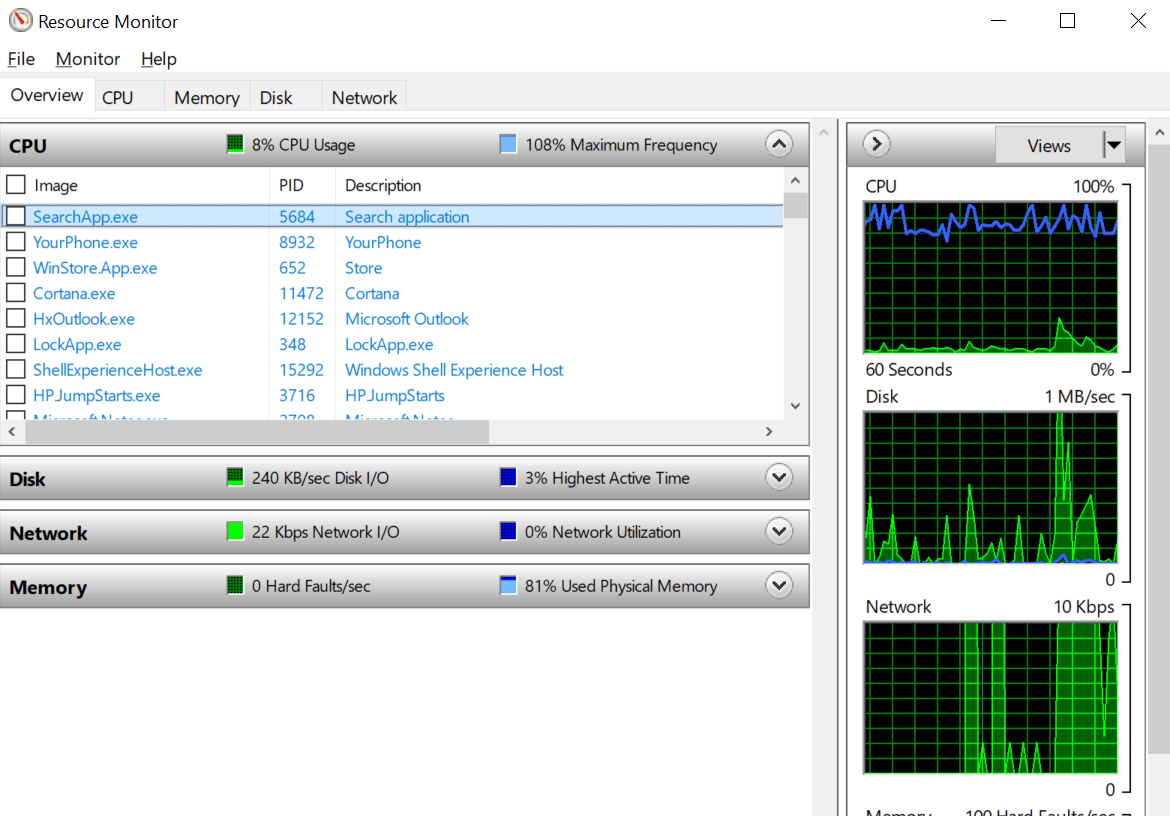The width and height of the screenshot is (1170, 816).
Task: Open the Monitor menu
Action: click(87, 59)
